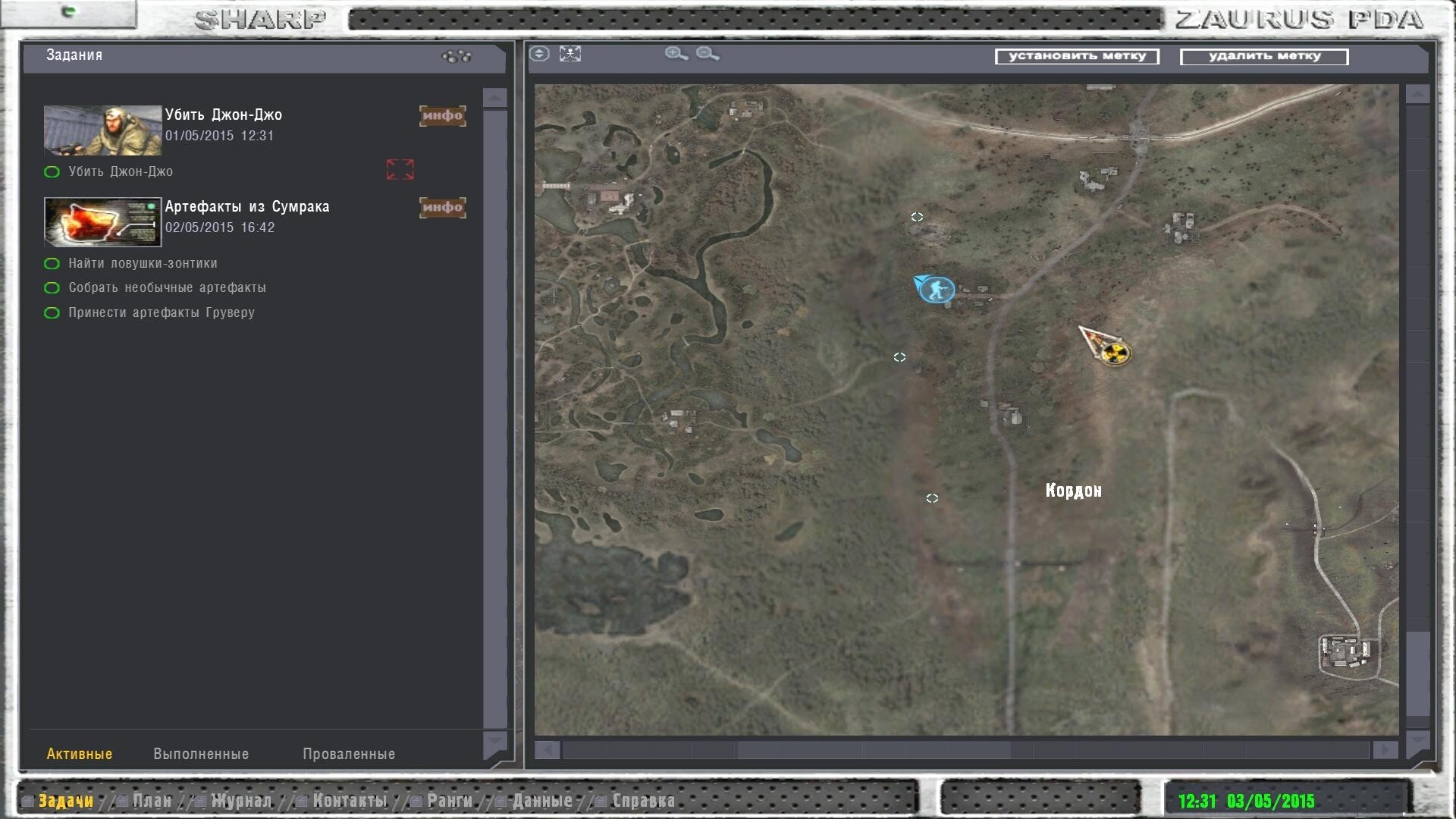Click the radiation quest marker on map
Viewport: 1456px width, 819px height.
click(1113, 353)
